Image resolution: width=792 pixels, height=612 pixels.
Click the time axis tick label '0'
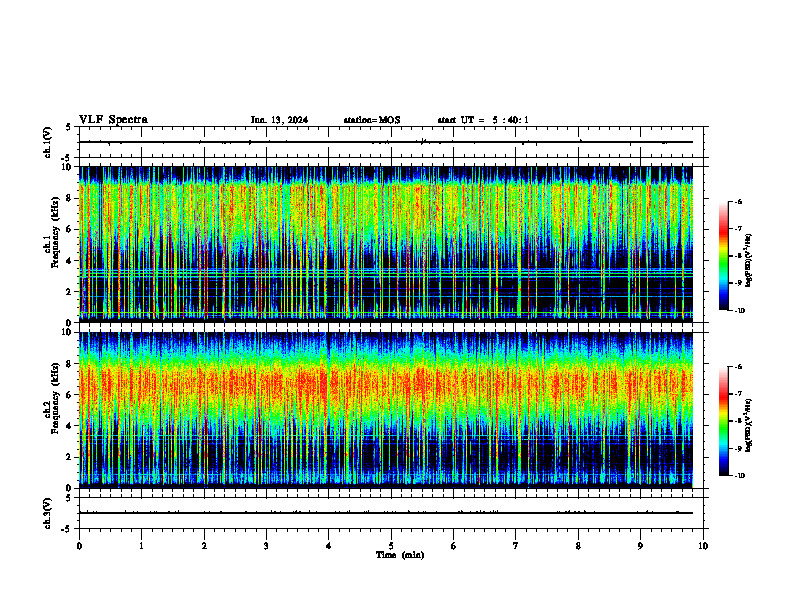coord(79,546)
